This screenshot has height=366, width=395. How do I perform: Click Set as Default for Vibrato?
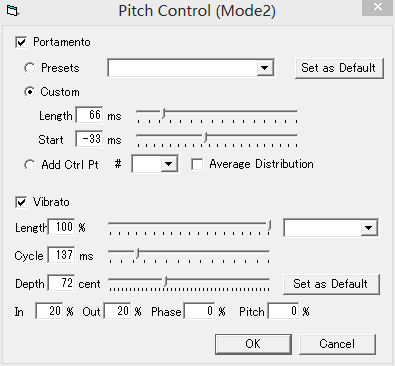[x=331, y=284]
